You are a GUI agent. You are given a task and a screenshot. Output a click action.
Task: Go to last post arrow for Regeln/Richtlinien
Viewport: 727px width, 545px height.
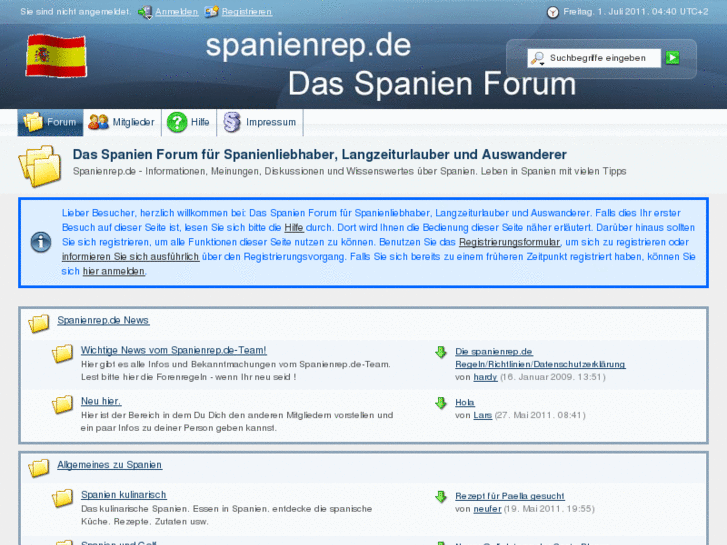441,353
